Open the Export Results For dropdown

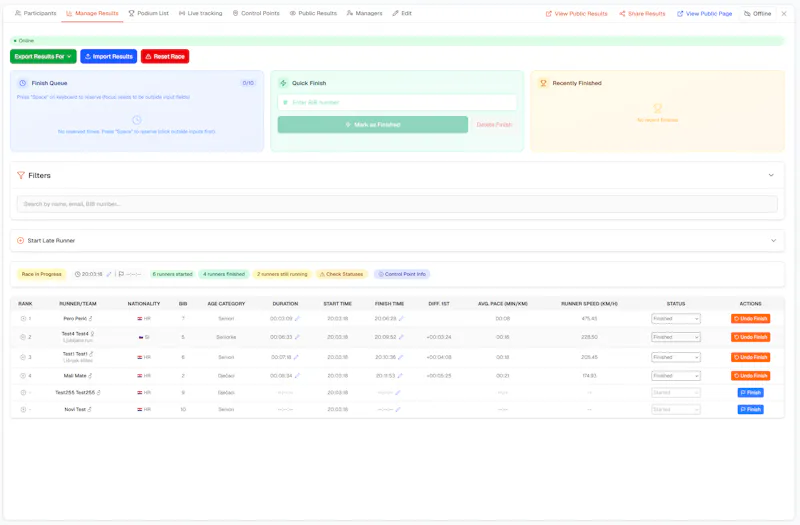click(43, 57)
